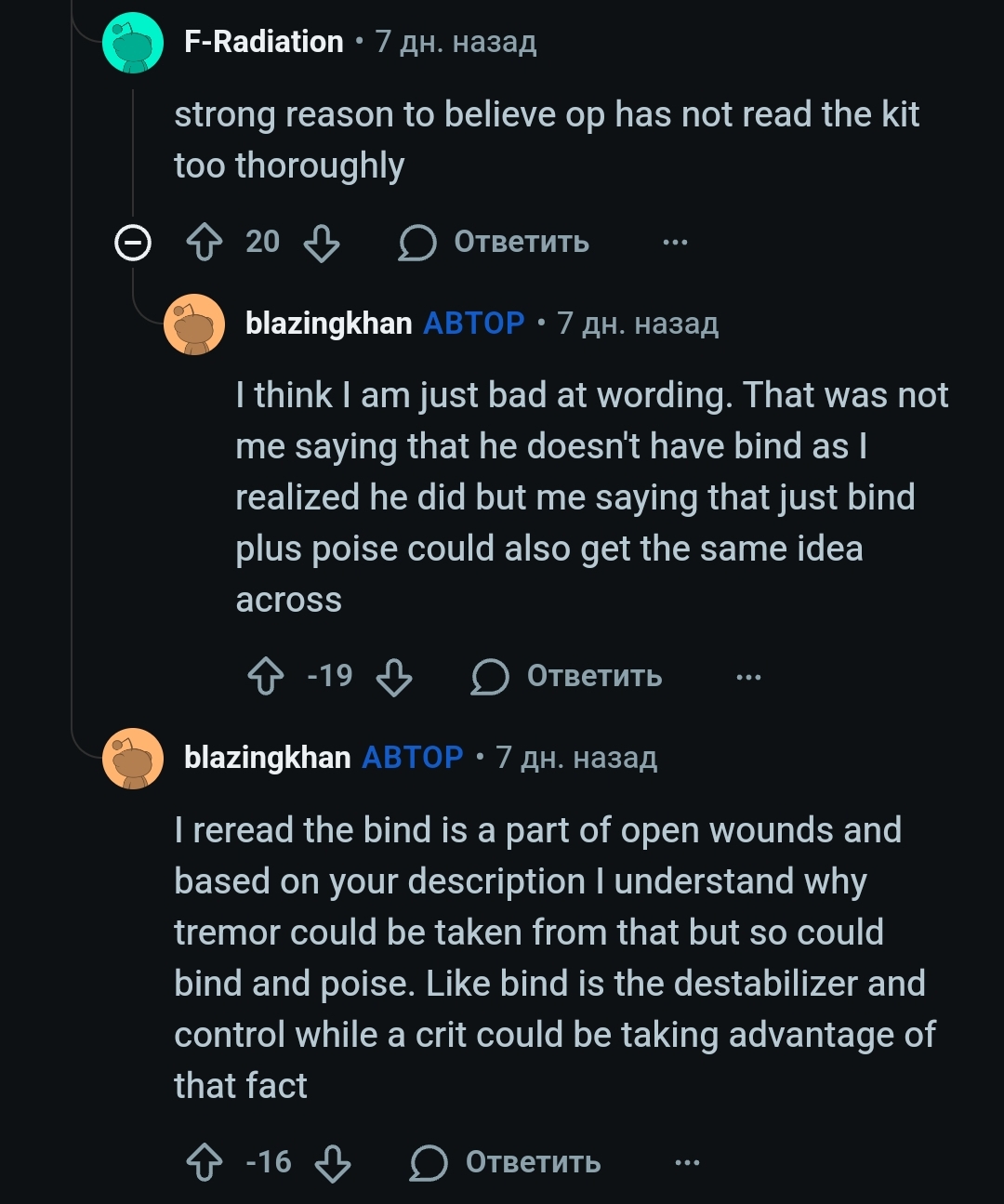Downvote blazingkhan's -19 score reply
This screenshot has width=1004, height=1204.
tap(394, 676)
